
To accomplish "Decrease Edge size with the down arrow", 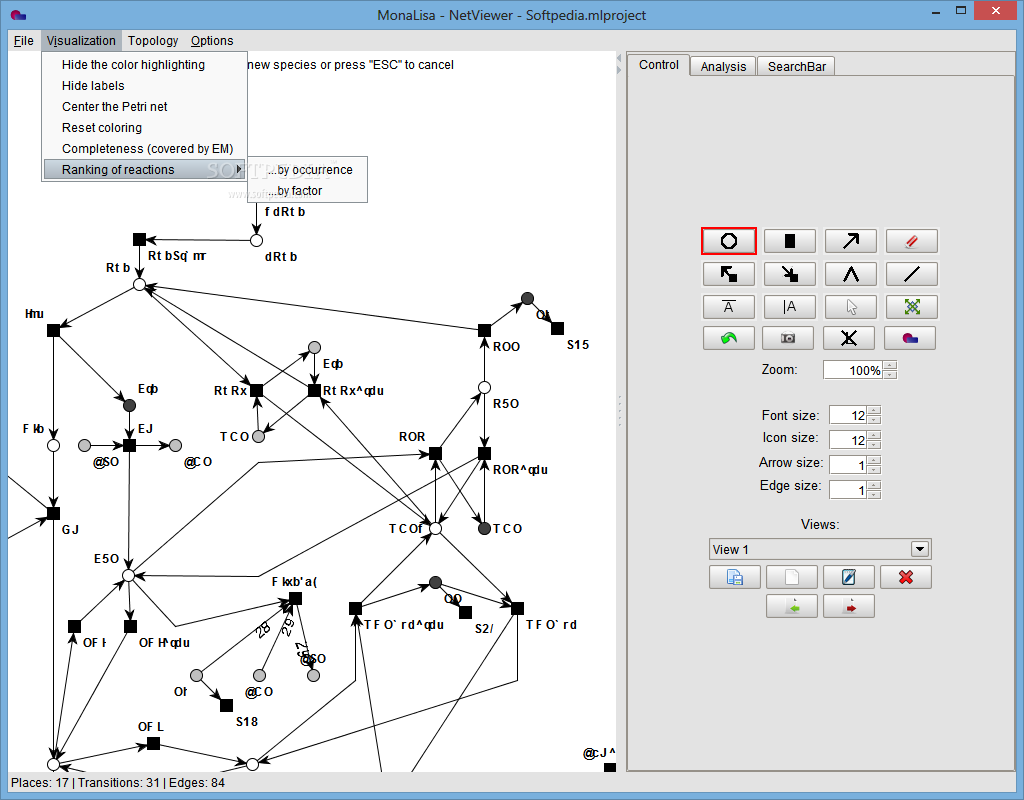I will 874,494.
